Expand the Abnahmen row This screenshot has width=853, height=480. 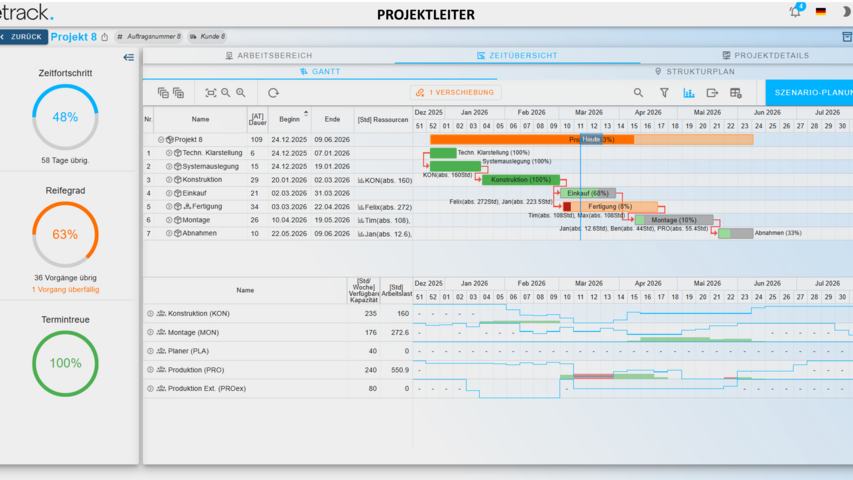coord(169,233)
